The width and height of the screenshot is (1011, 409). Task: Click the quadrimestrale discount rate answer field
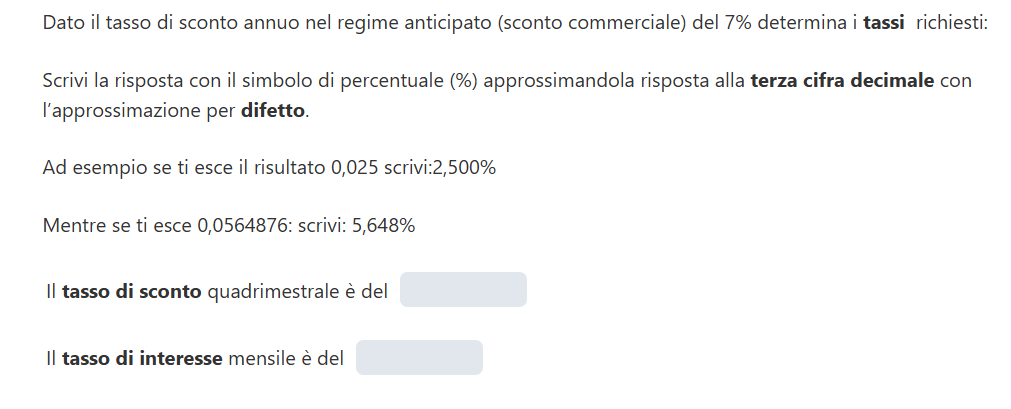[x=463, y=290]
